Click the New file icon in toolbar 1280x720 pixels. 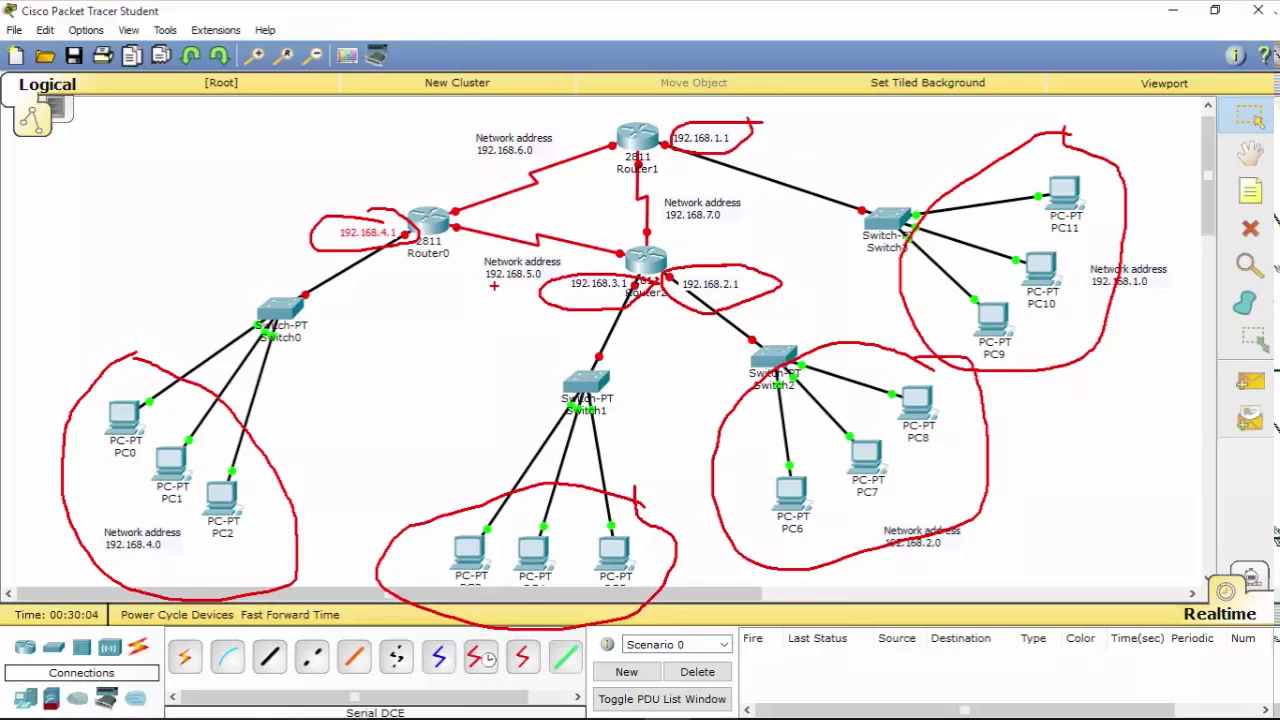click(16, 56)
